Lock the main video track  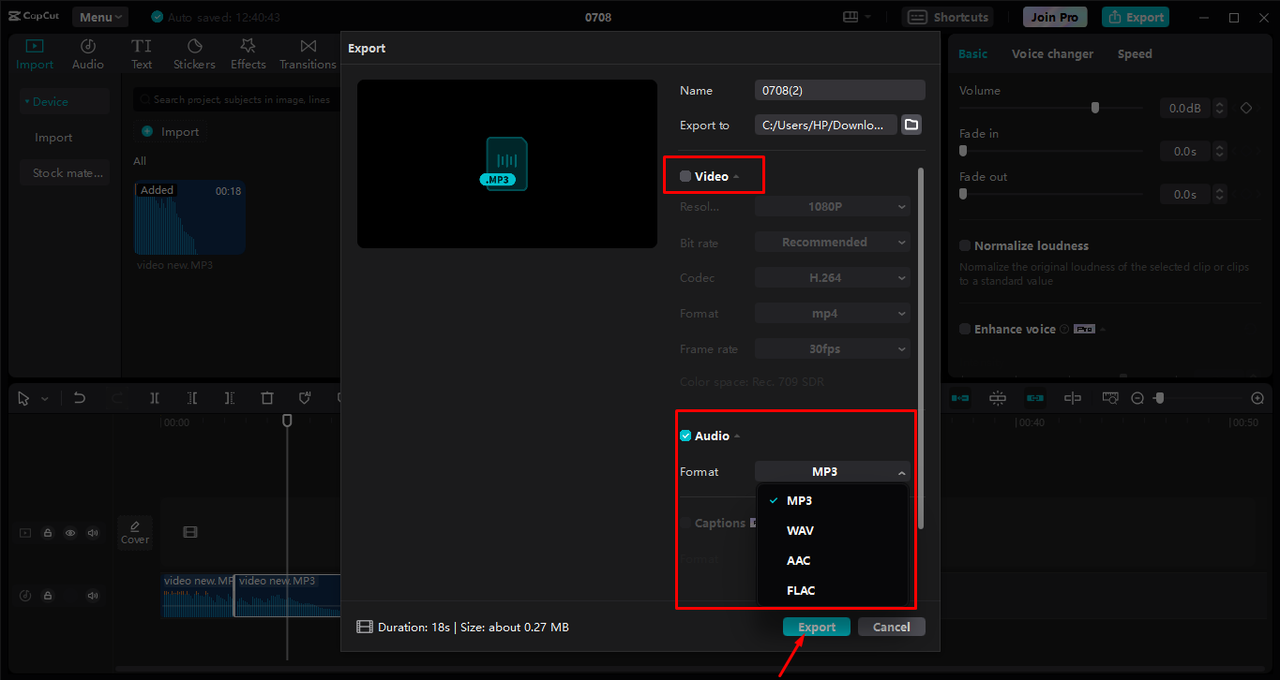[x=47, y=533]
